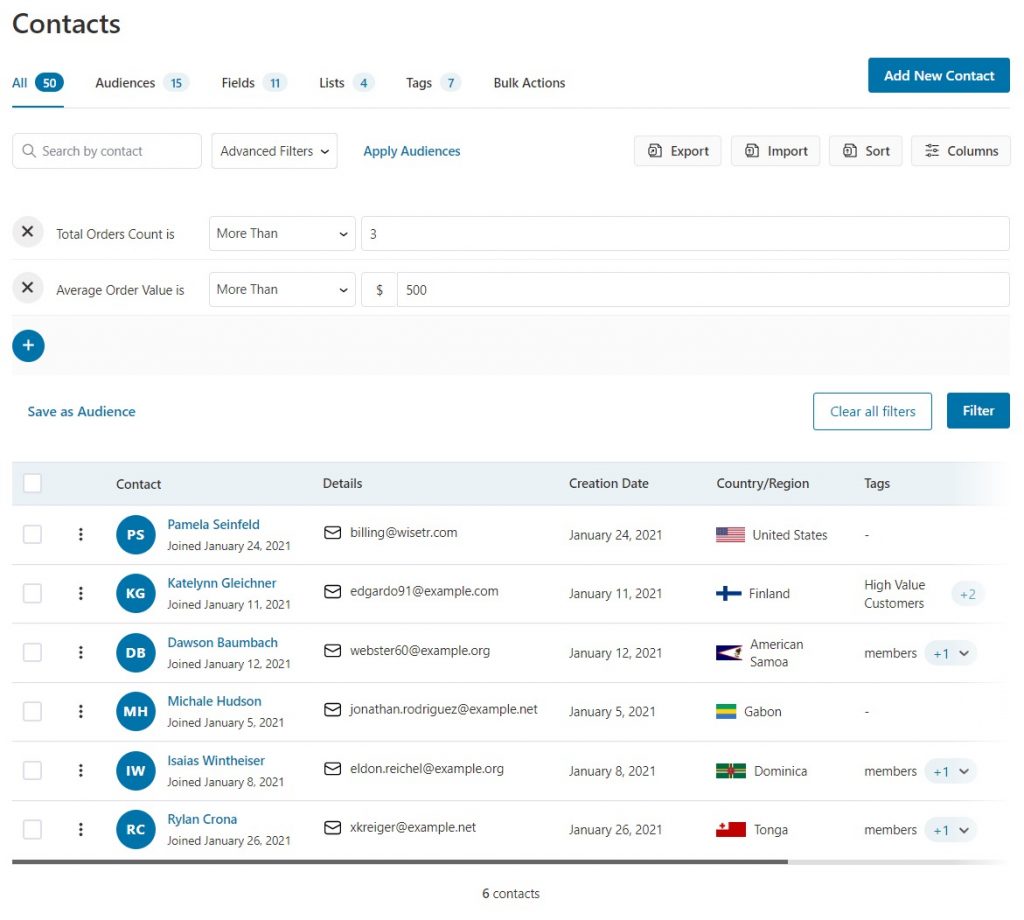Screen dimensions: 1024x920
Task: Expand tags for Dawson Baumbach
Action: (951, 654)
